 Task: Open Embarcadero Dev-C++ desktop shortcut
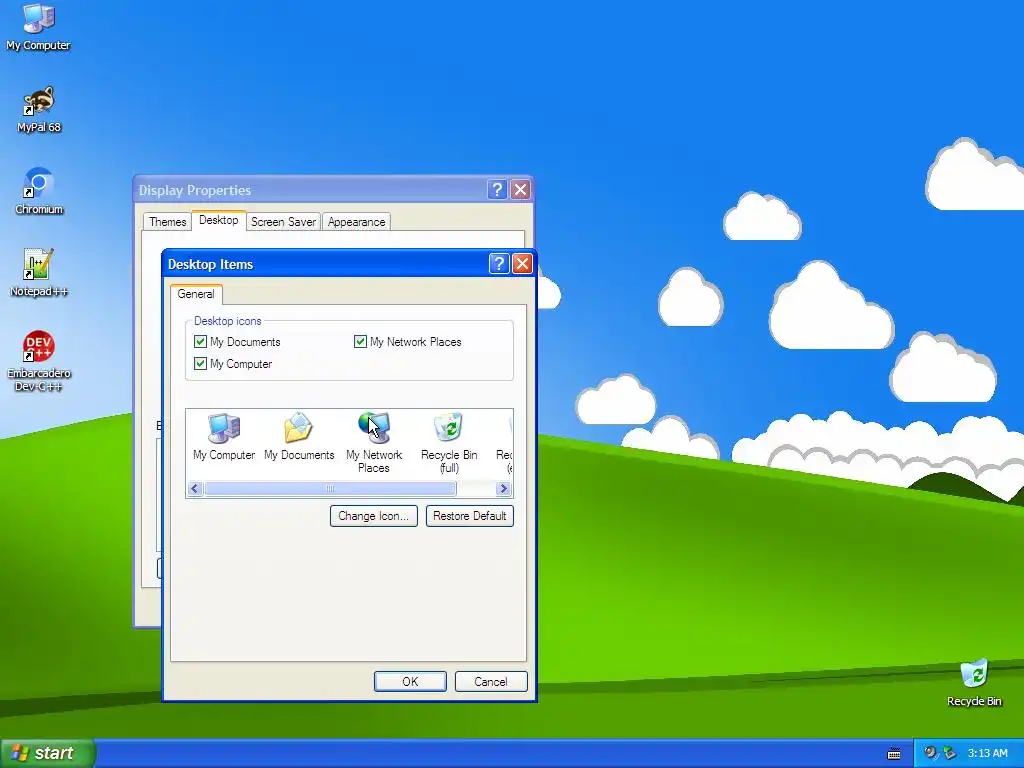[39, 361]
